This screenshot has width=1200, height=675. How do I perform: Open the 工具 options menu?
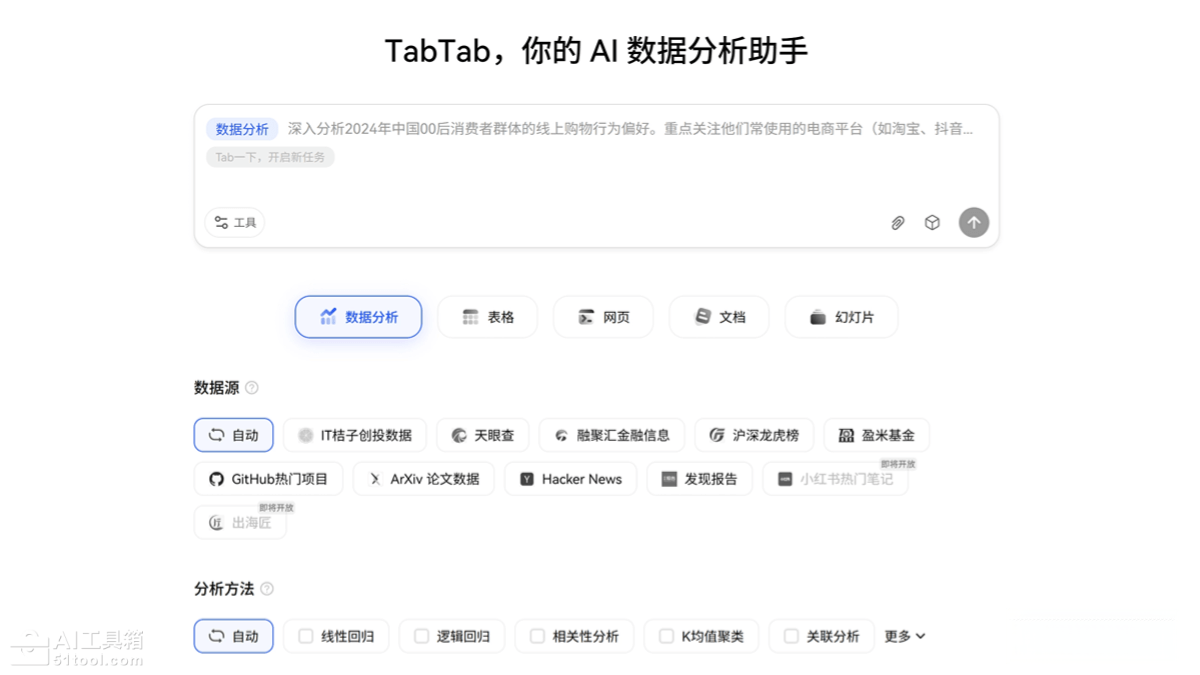coord(235,223)
